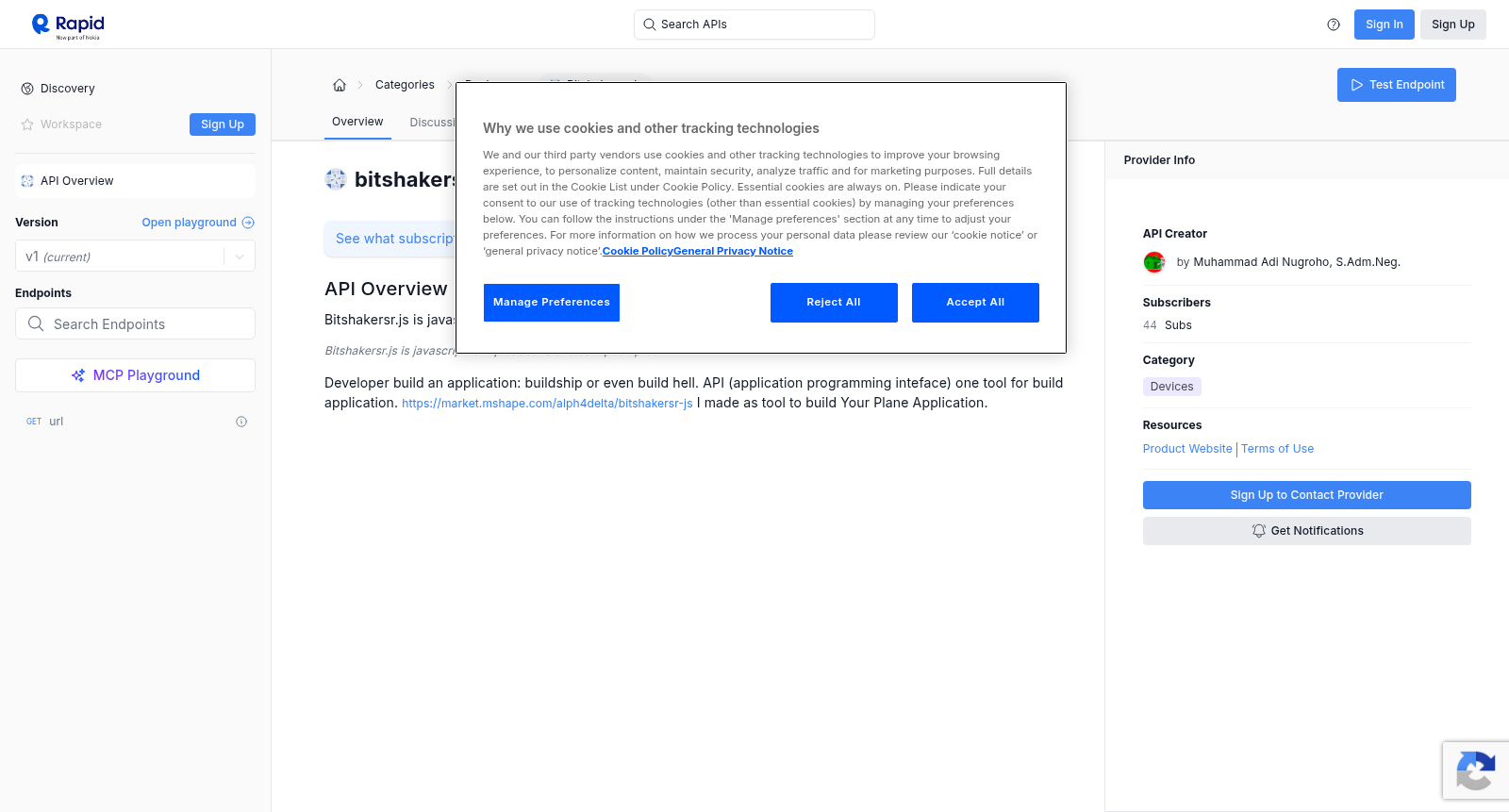Click the Open playground arrow icon

248,223
